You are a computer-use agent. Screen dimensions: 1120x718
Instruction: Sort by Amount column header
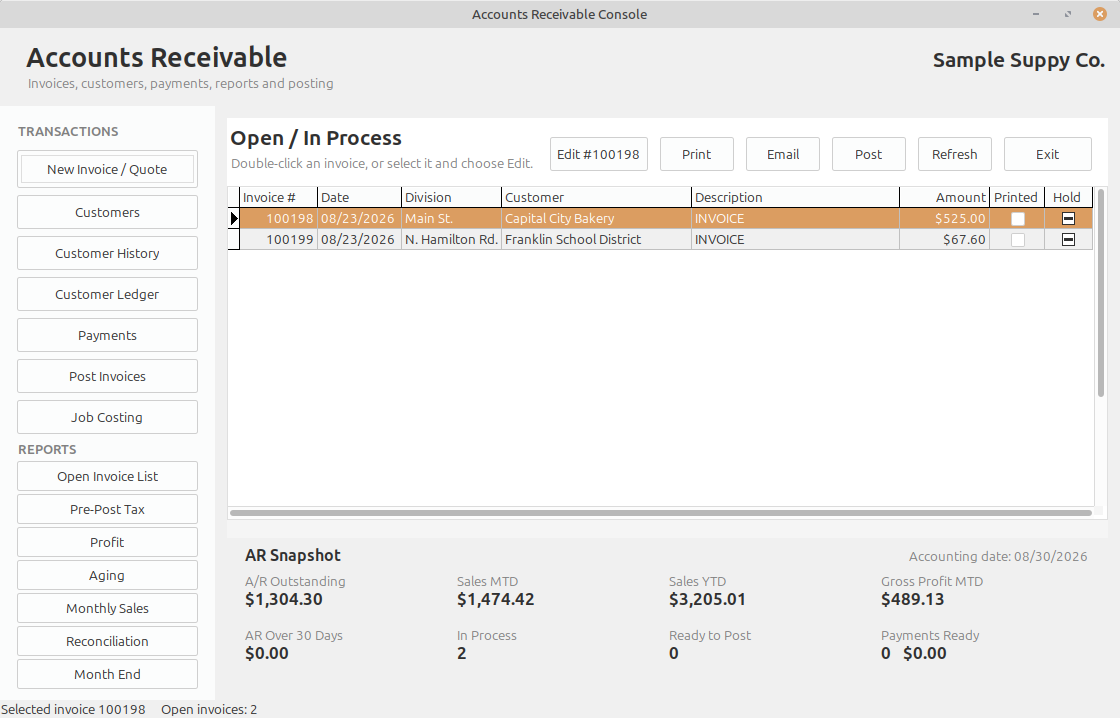[x=944, y=197]
